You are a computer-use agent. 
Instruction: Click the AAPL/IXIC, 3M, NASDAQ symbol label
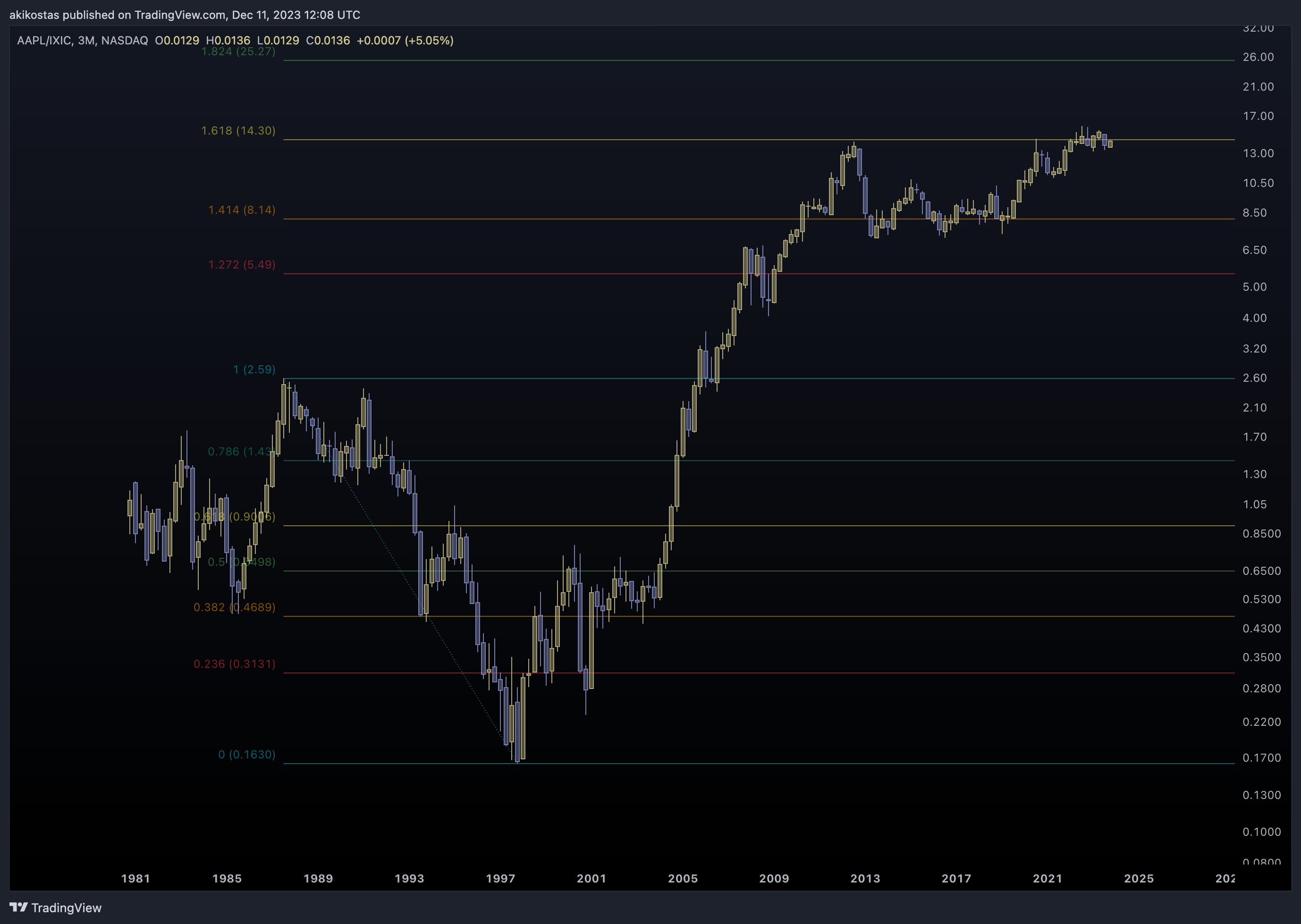click(x=83, y=41)
